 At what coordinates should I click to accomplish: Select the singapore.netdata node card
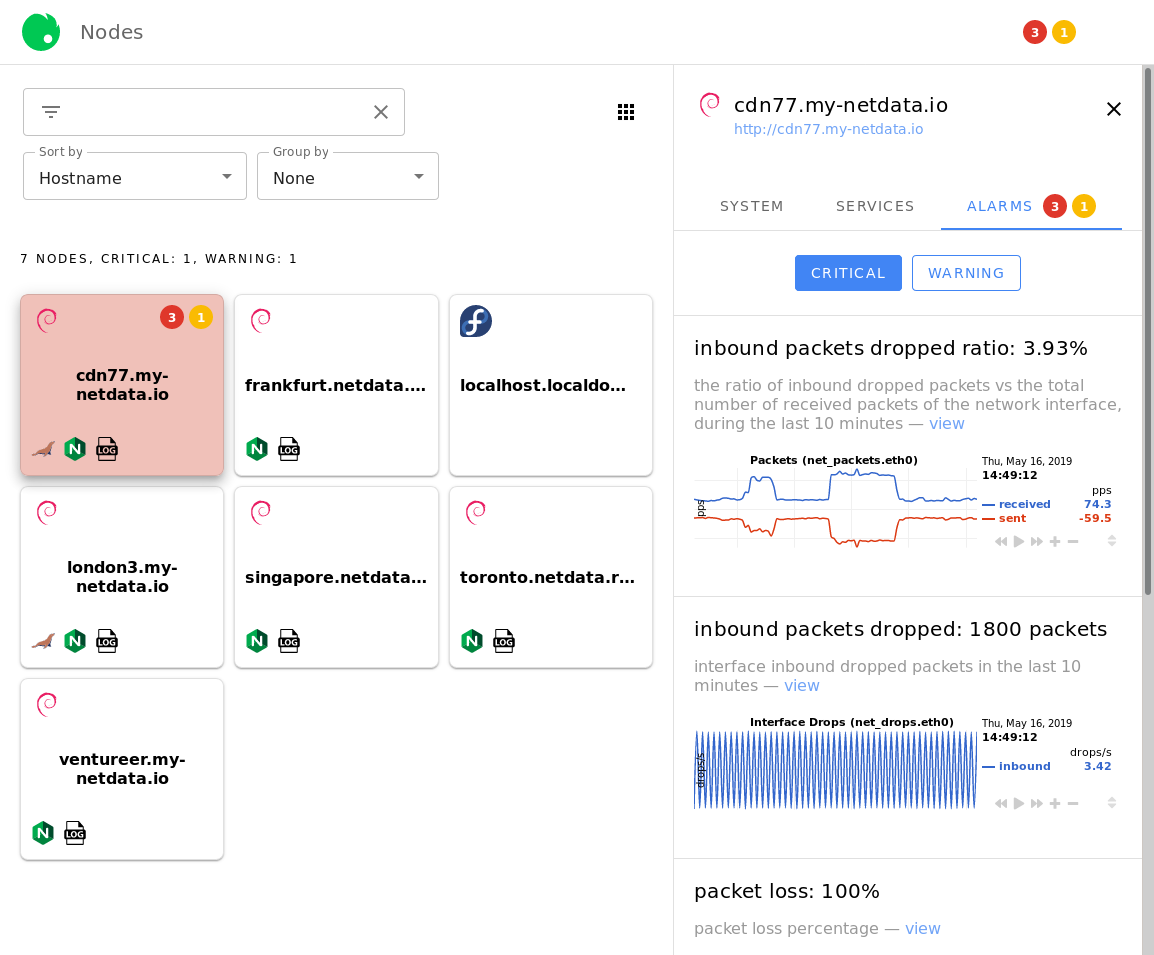pos(336,577)
